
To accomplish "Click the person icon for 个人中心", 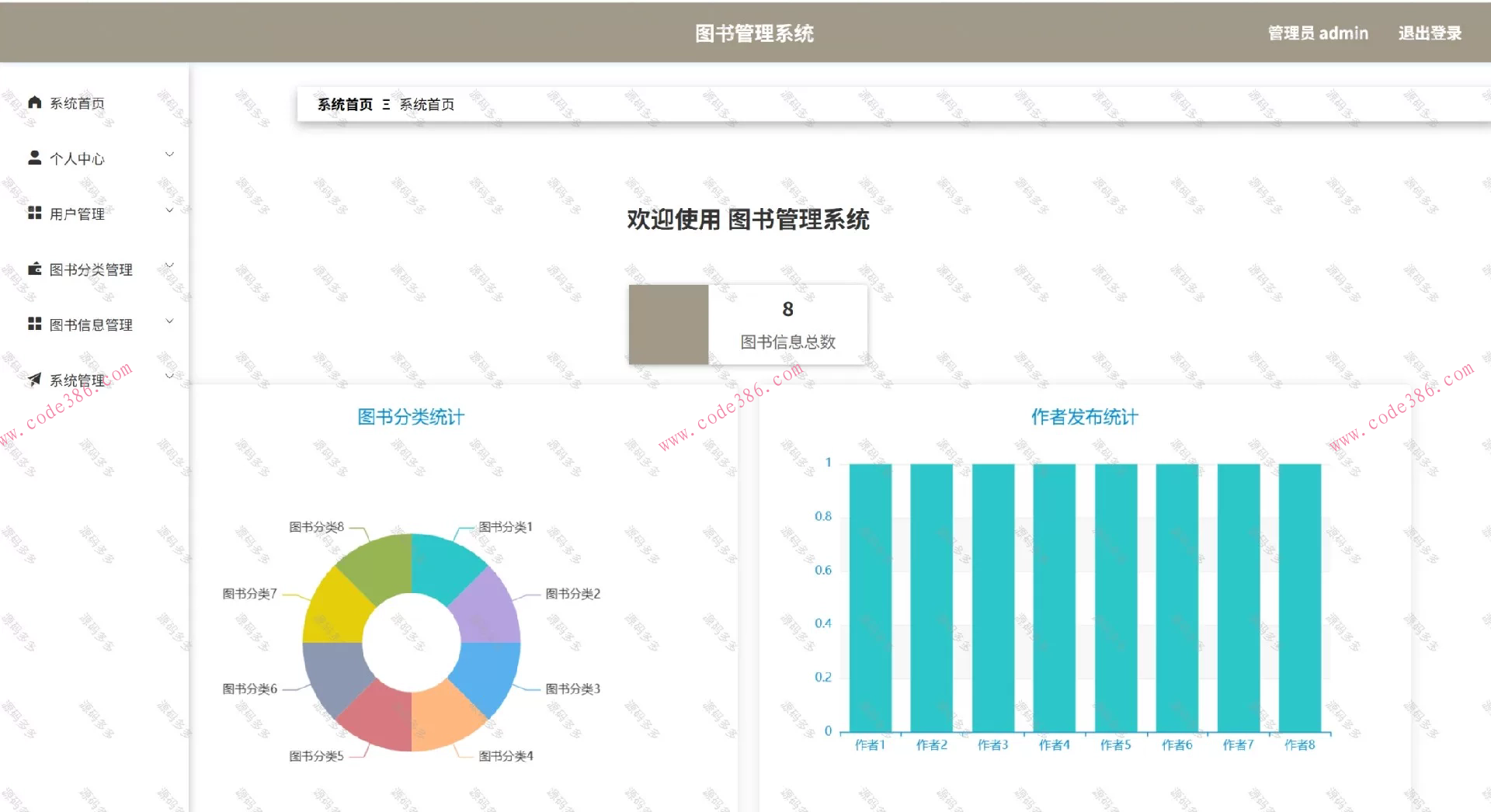I will point(34,158).
